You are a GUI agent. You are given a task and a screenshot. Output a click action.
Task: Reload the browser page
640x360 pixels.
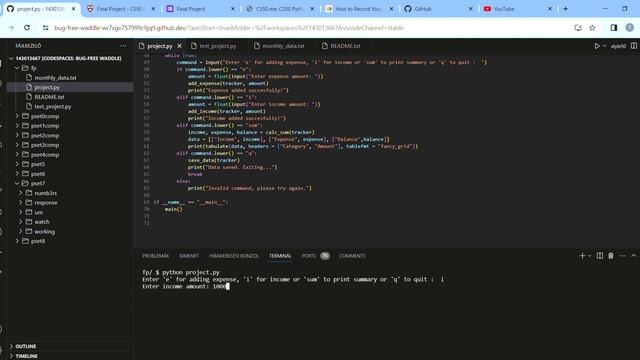[x=27, y=28]
